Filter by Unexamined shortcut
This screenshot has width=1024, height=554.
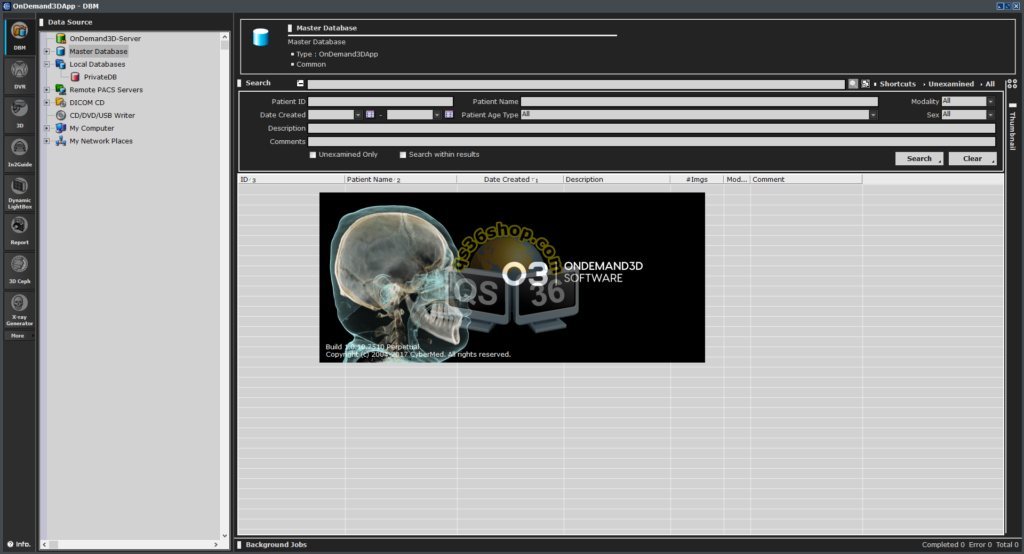point(951,84)
